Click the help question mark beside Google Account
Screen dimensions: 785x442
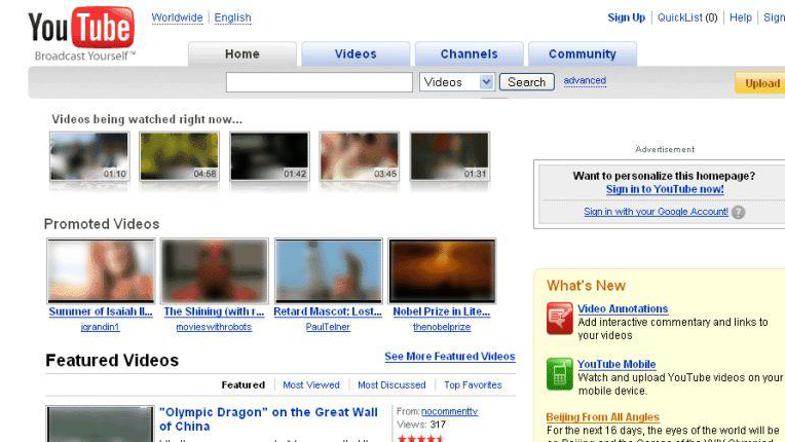point(738,212)
